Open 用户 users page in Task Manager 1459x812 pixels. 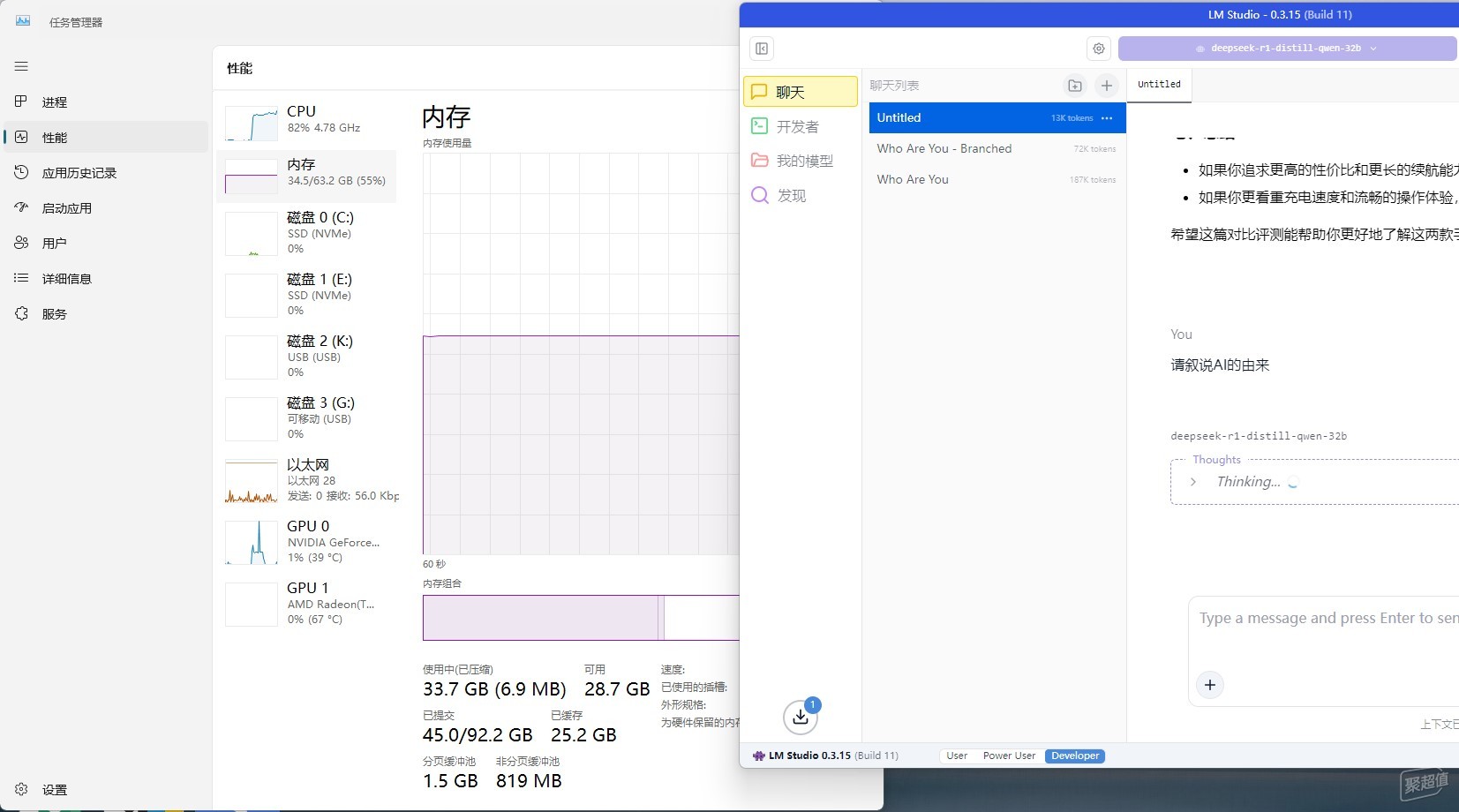106,243
